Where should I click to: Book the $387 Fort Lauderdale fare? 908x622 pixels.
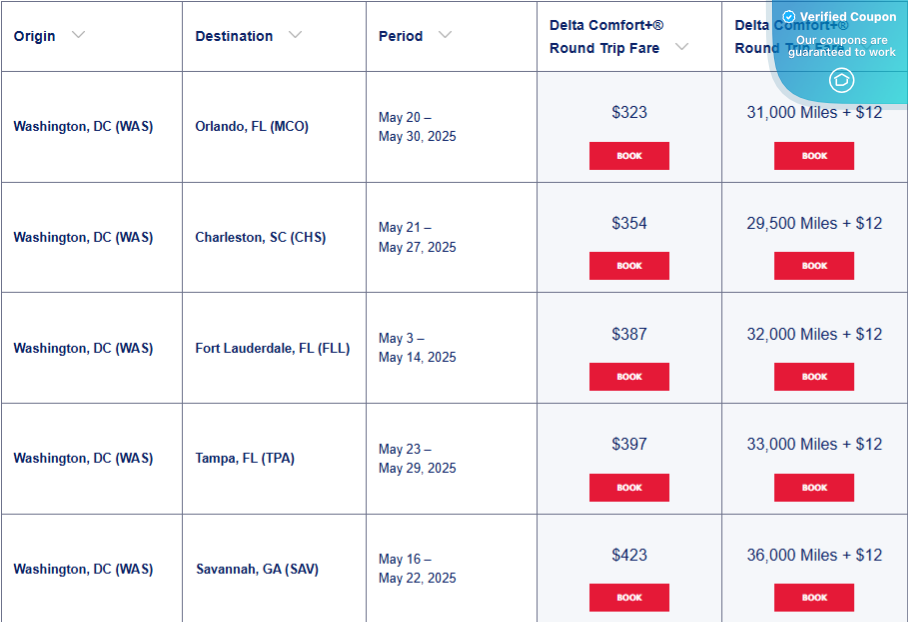pos(629,376)
